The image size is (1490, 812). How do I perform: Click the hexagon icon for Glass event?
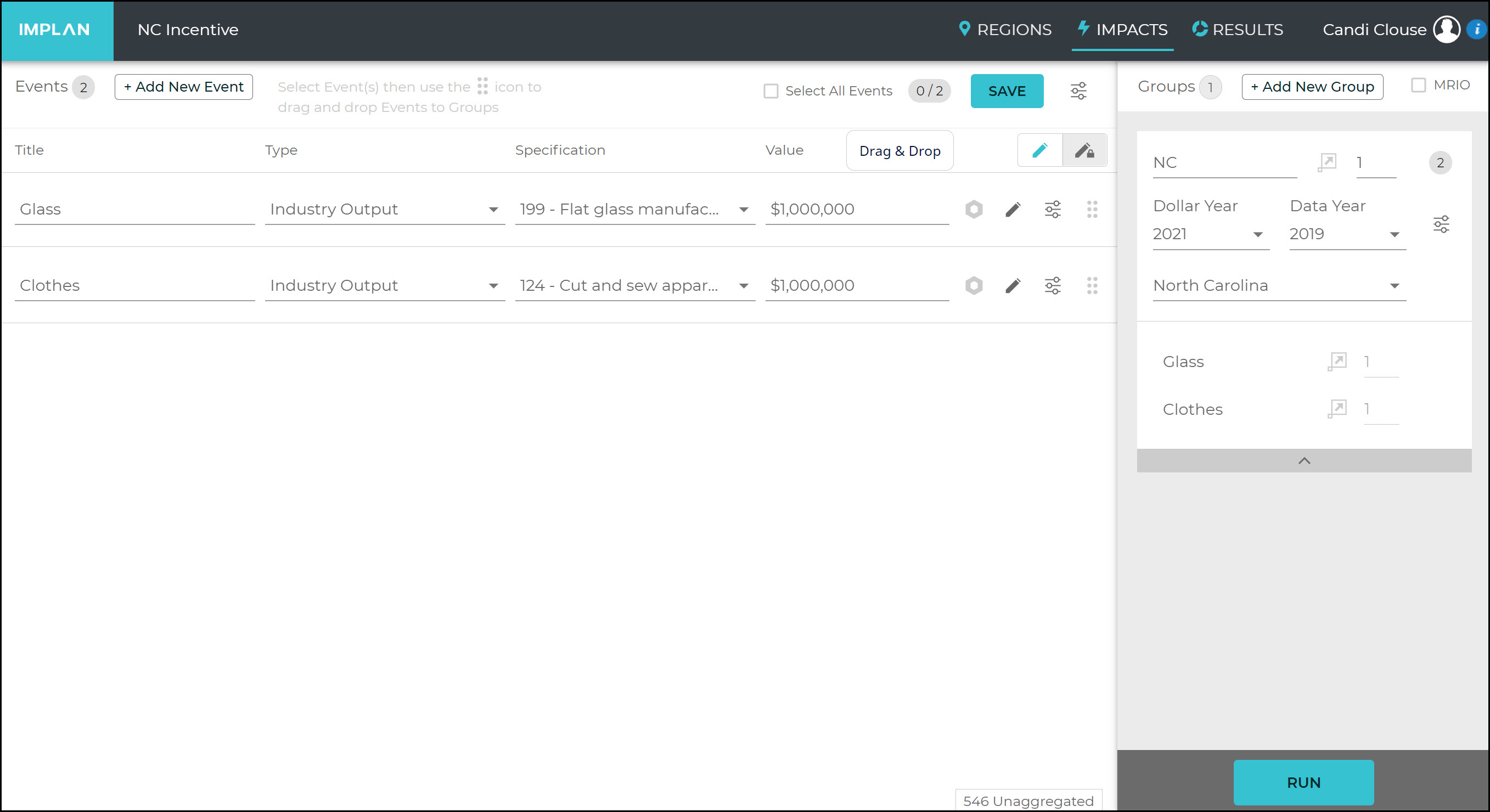(x=974, y=210)
